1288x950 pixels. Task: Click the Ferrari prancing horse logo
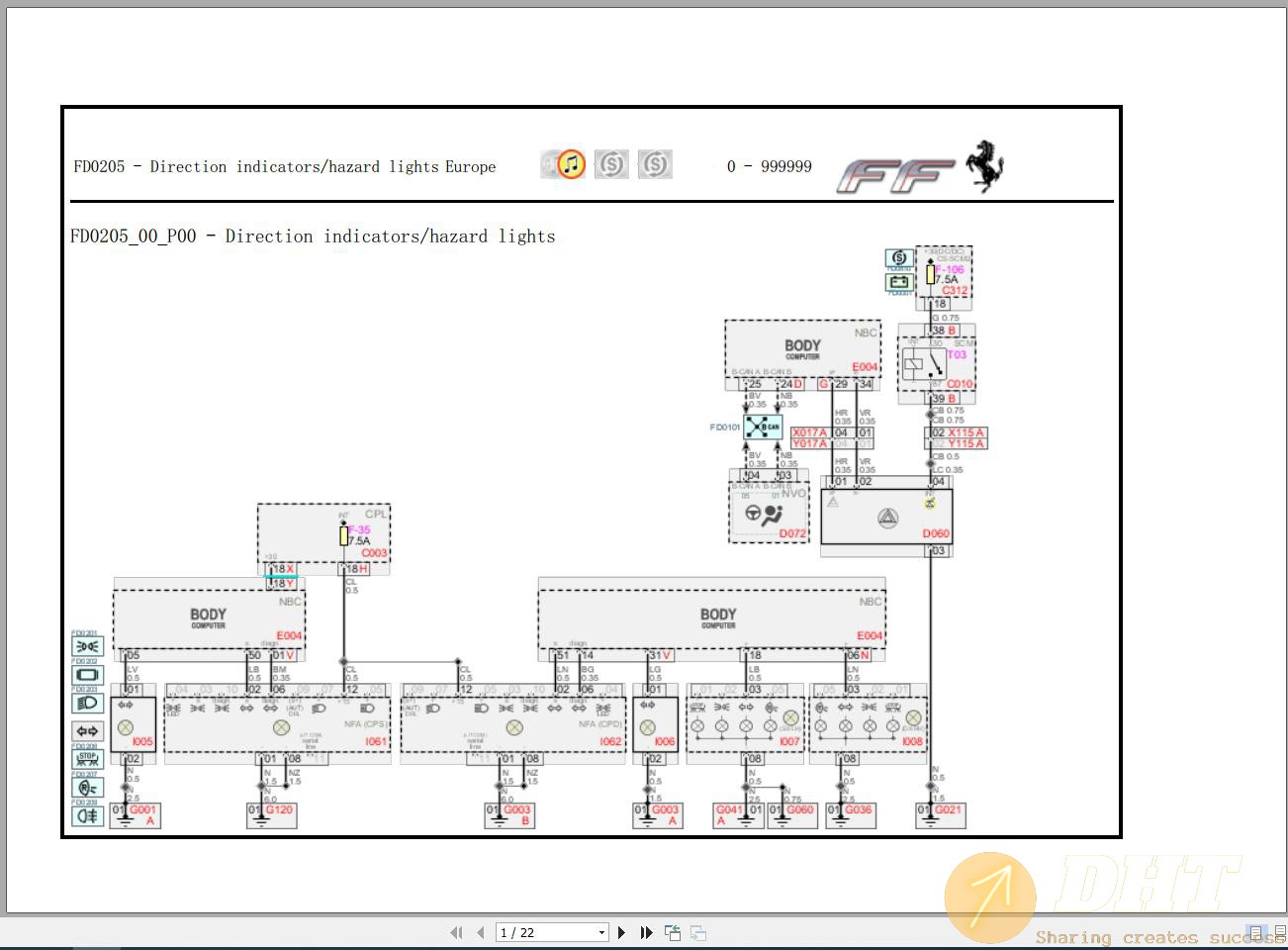coord(984,165)
